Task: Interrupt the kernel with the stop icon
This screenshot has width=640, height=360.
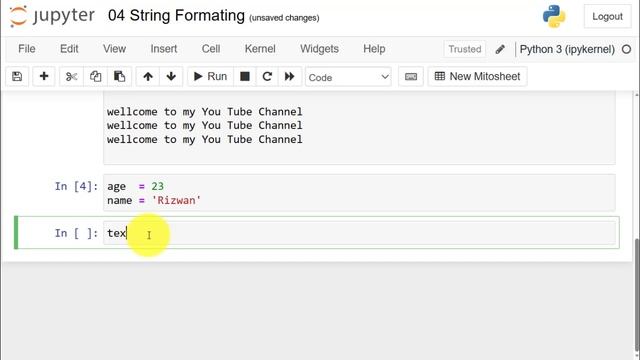Action: [245, 76]
